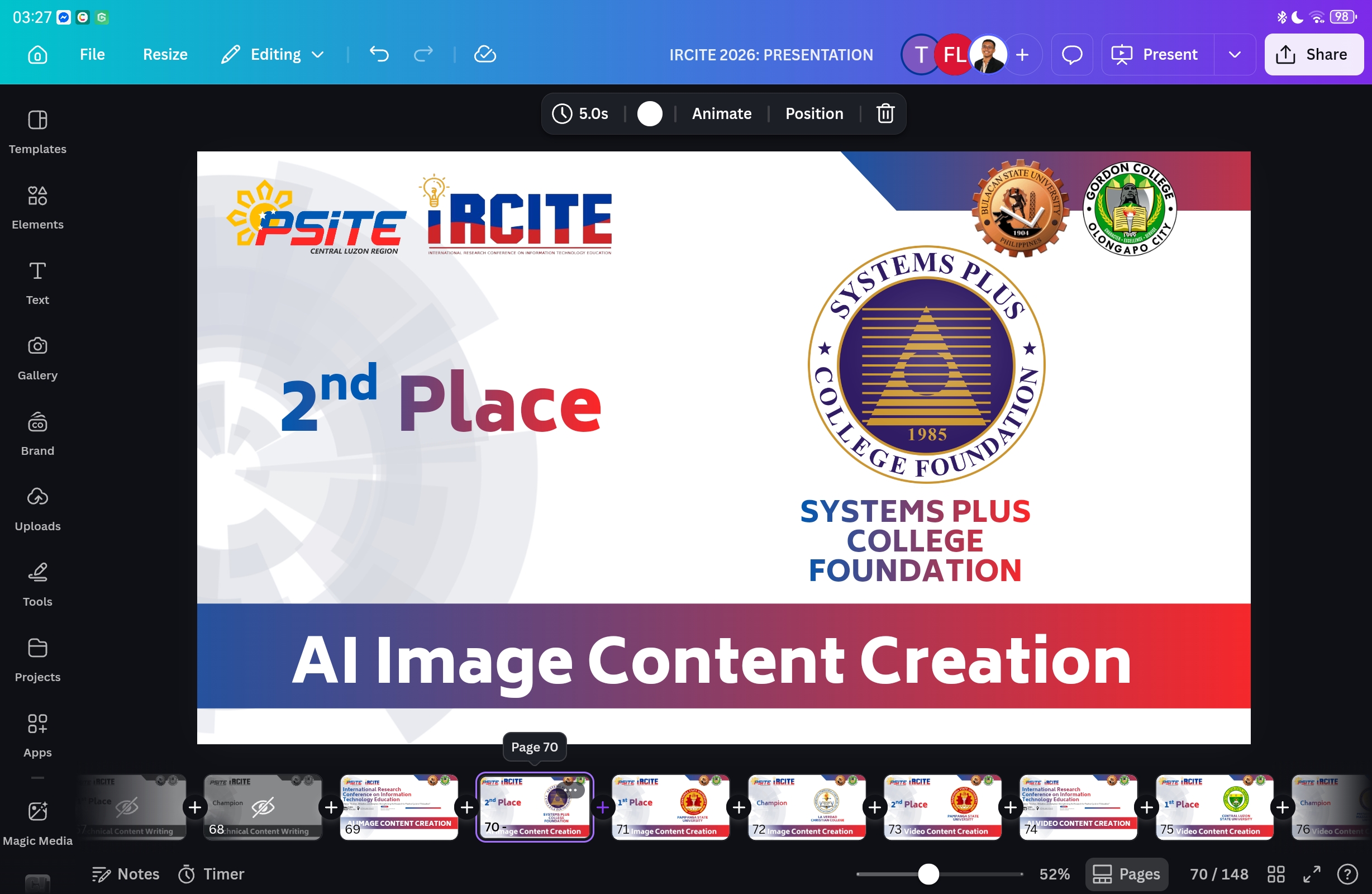Open the Share dialog
1372x894 pixels.
click(1313, 54)
